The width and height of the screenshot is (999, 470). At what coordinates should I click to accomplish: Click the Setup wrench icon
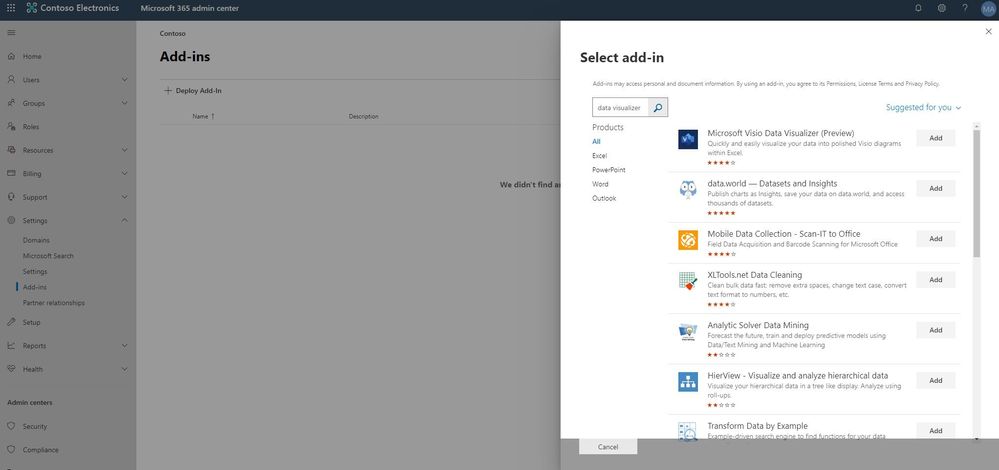[11, 322]
